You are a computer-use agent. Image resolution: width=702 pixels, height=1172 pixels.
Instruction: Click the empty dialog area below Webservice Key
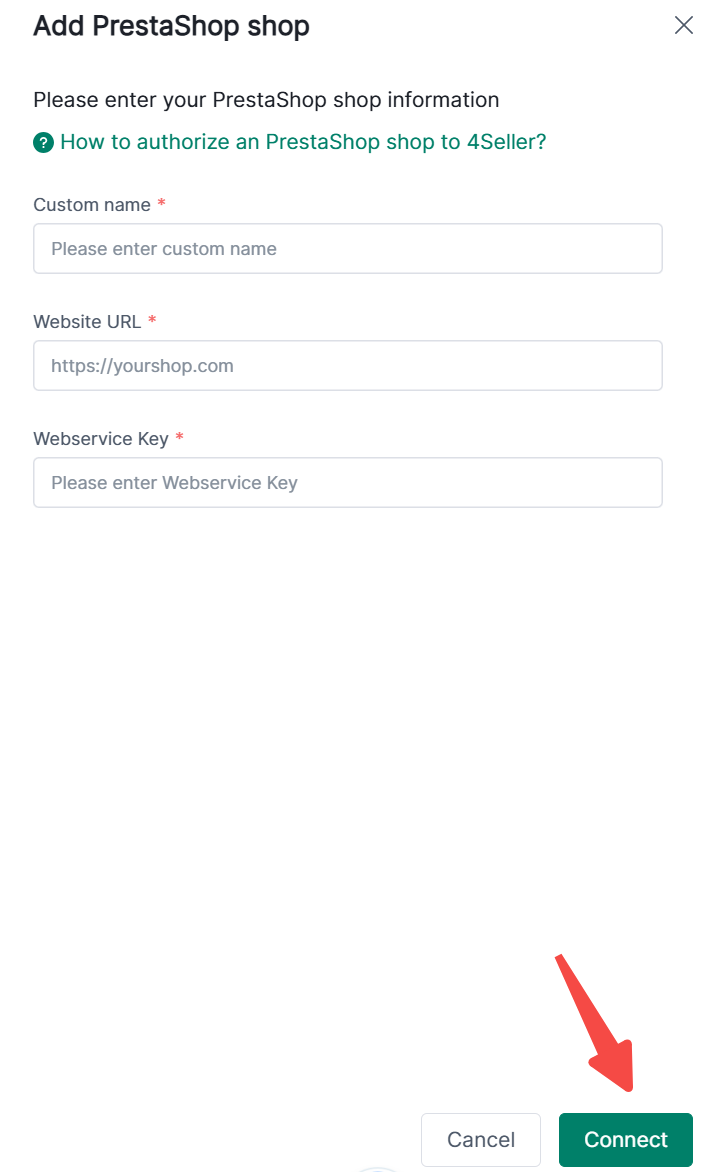347,720
